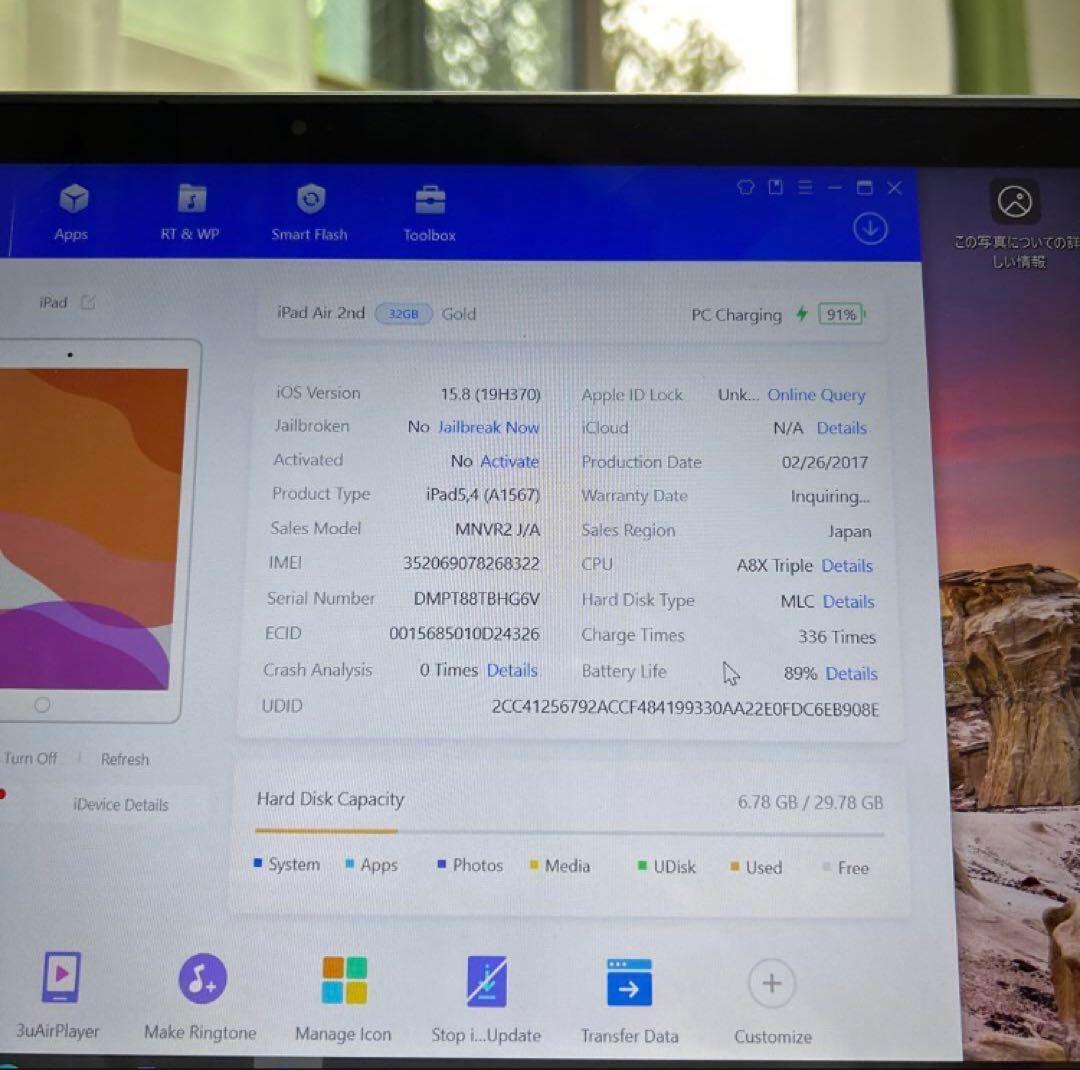The image size is (1080, 1070).
Task: Open the download manager arrow icon
Action: tap(870, 229)
